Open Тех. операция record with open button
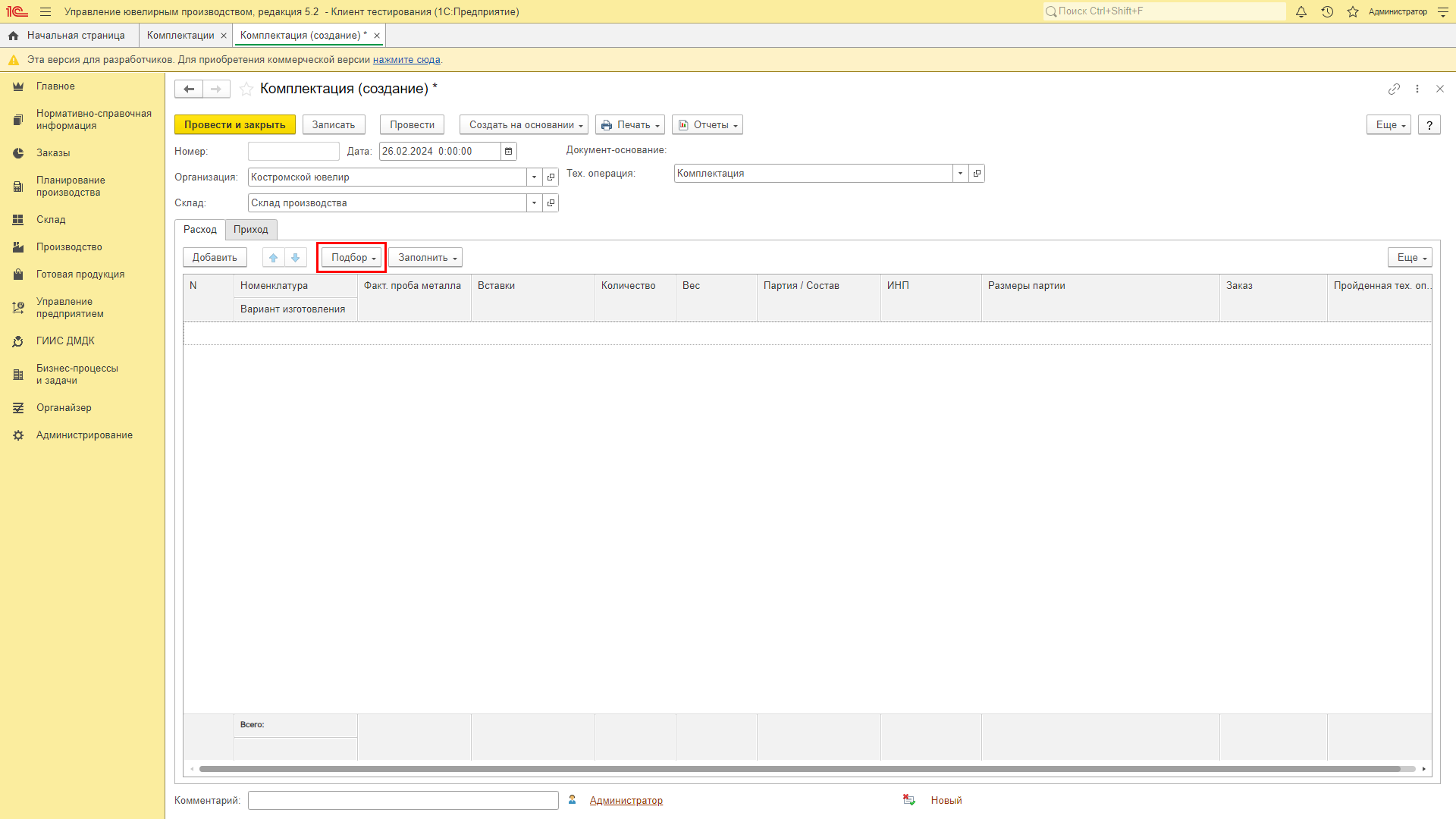This screenshot has height=819, width=1456. pyautogui.click(x=977, y=173)
